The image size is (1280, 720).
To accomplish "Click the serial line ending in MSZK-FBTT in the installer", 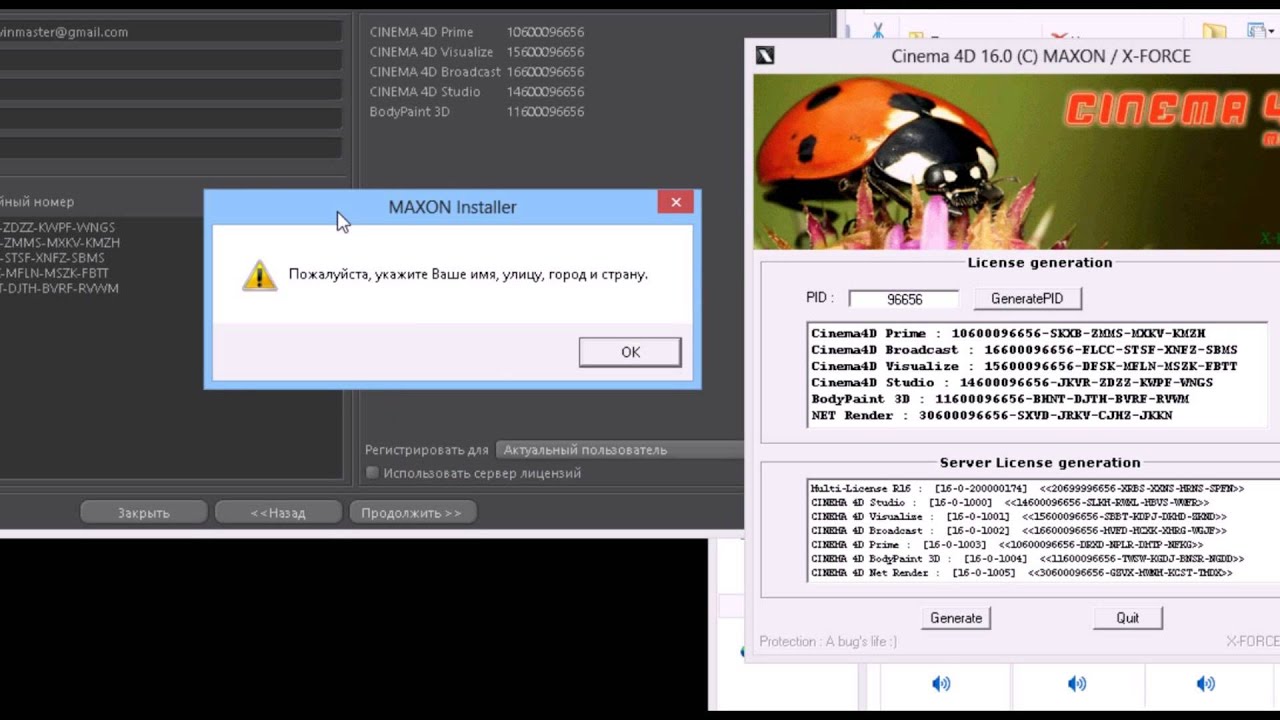I will click(x=55, y=273).
